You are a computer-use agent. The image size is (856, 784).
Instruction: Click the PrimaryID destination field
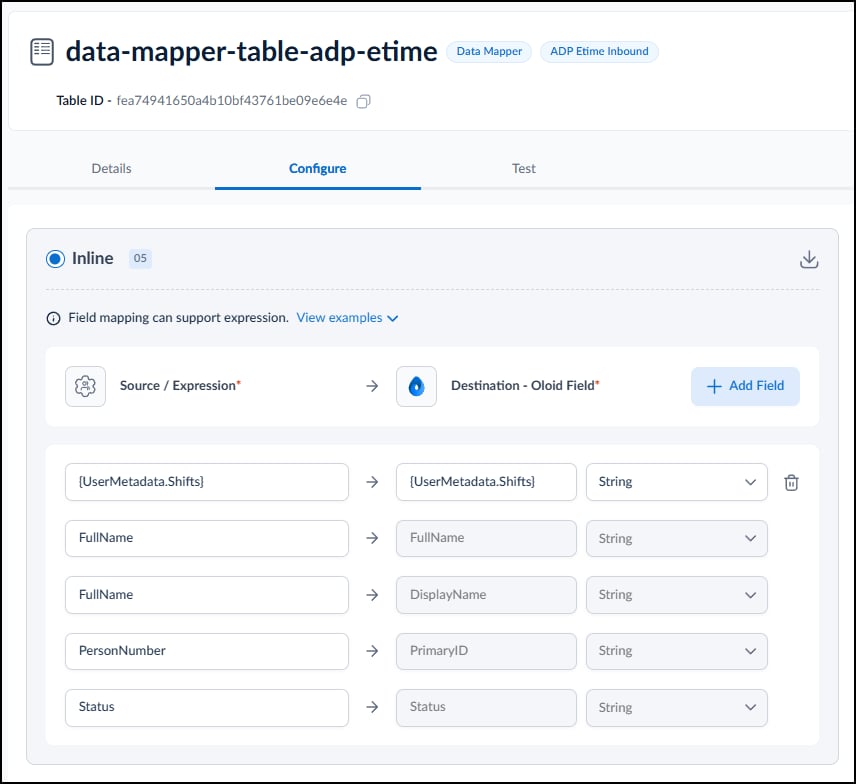(486, 651)
